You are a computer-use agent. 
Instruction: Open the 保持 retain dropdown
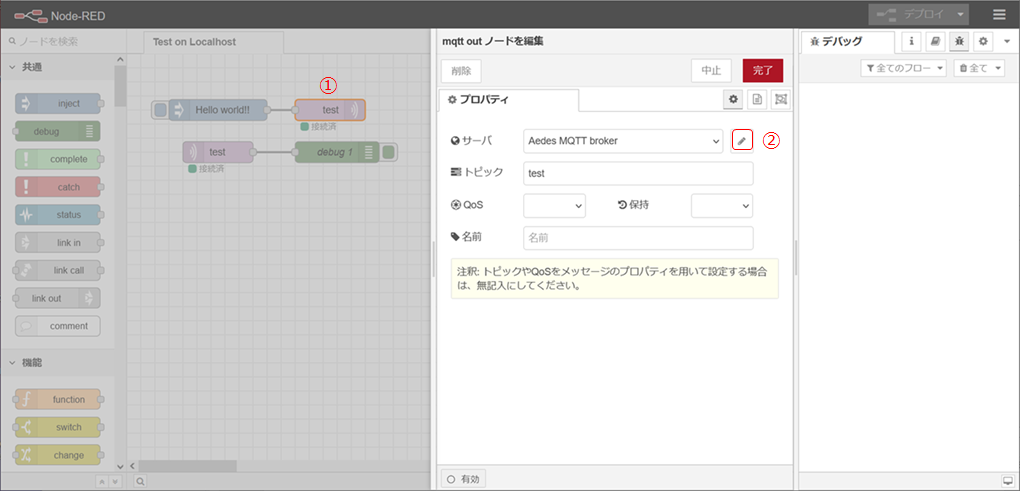point(721,205)
